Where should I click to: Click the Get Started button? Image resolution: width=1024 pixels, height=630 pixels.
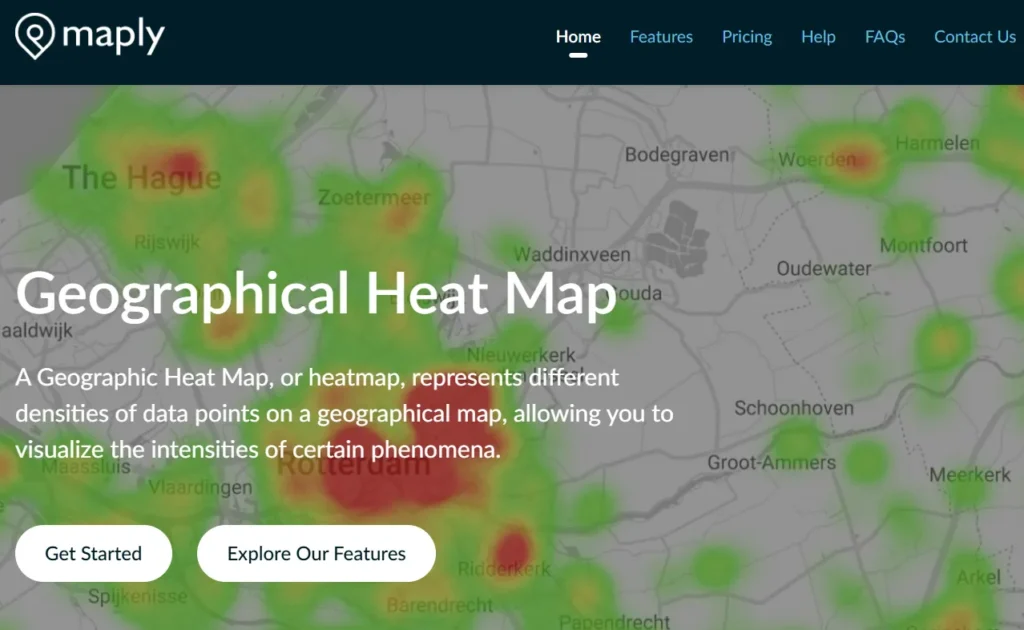click(93, 553)
